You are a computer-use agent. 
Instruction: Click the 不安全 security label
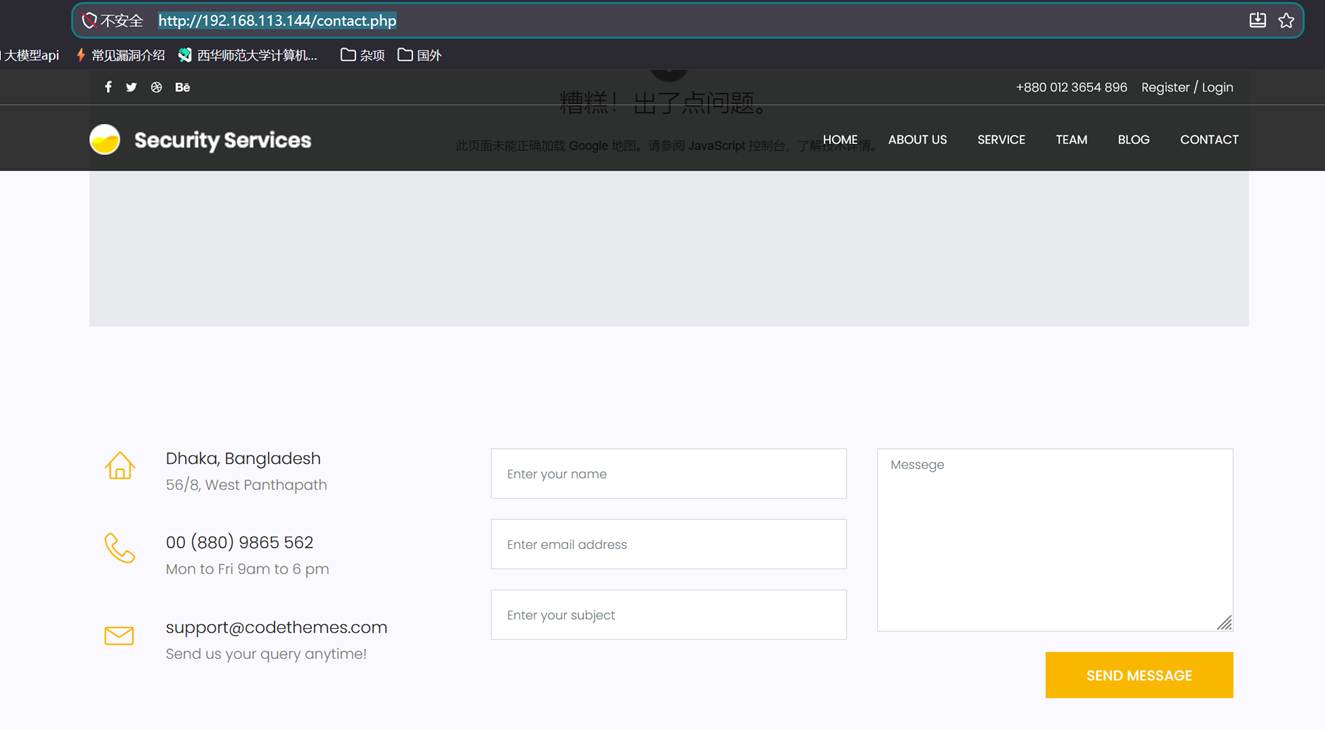pyautogui.click(x=122, y=20)
